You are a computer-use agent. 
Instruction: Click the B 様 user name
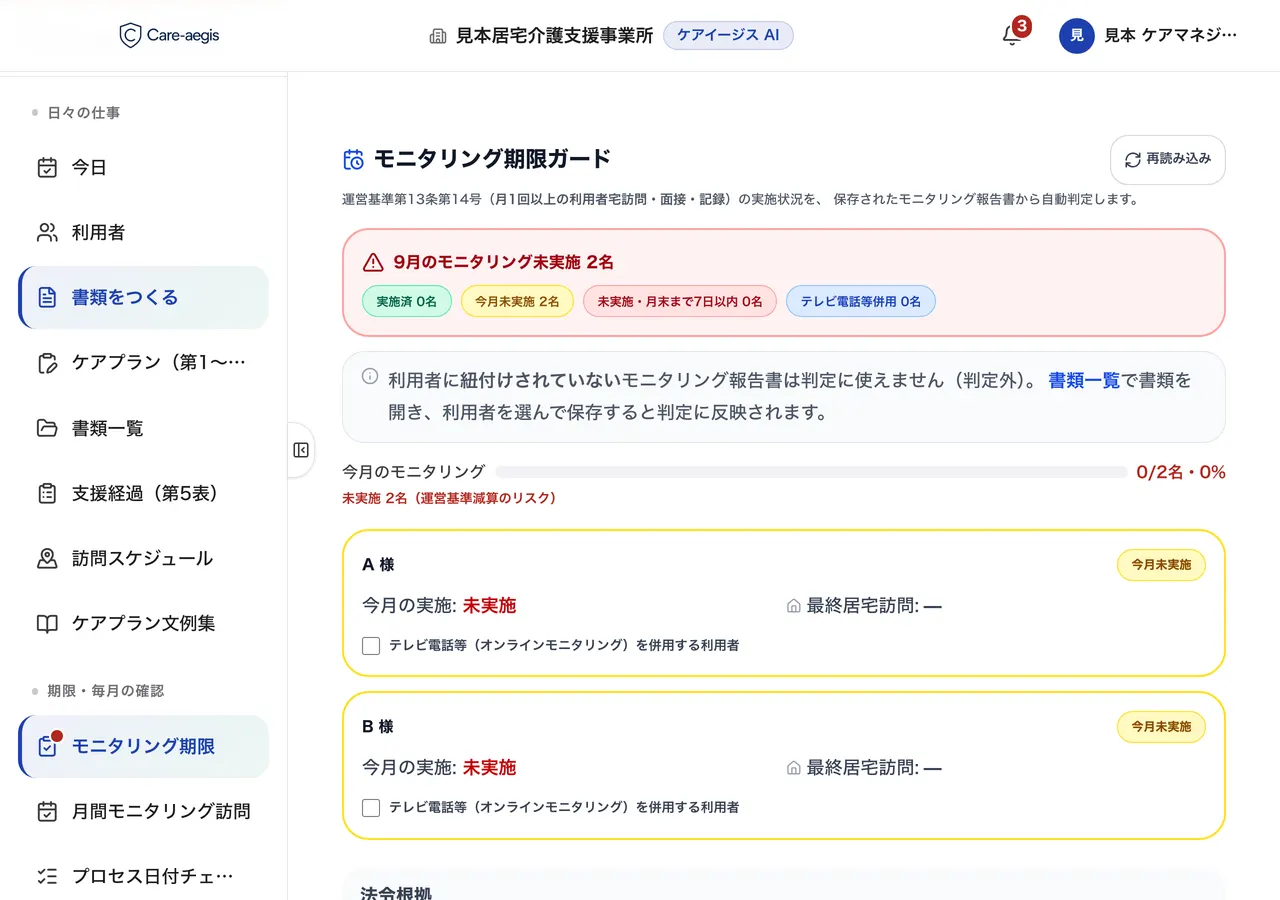tap(378, 727)
